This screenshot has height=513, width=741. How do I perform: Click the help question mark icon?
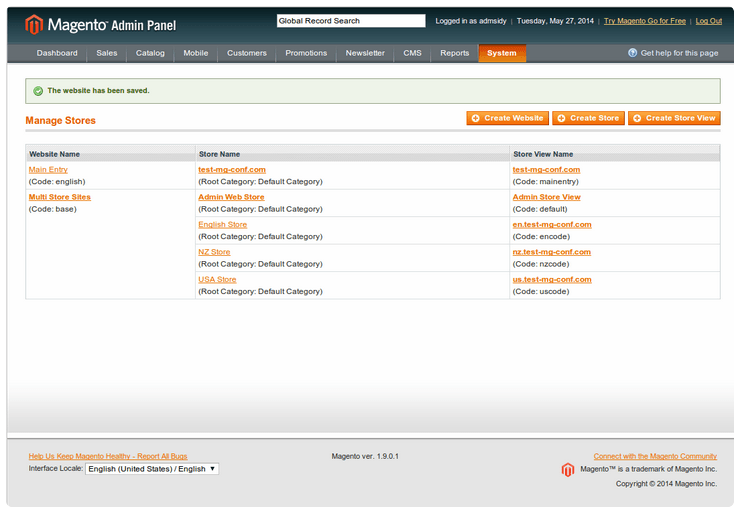[x=632, y=52]
